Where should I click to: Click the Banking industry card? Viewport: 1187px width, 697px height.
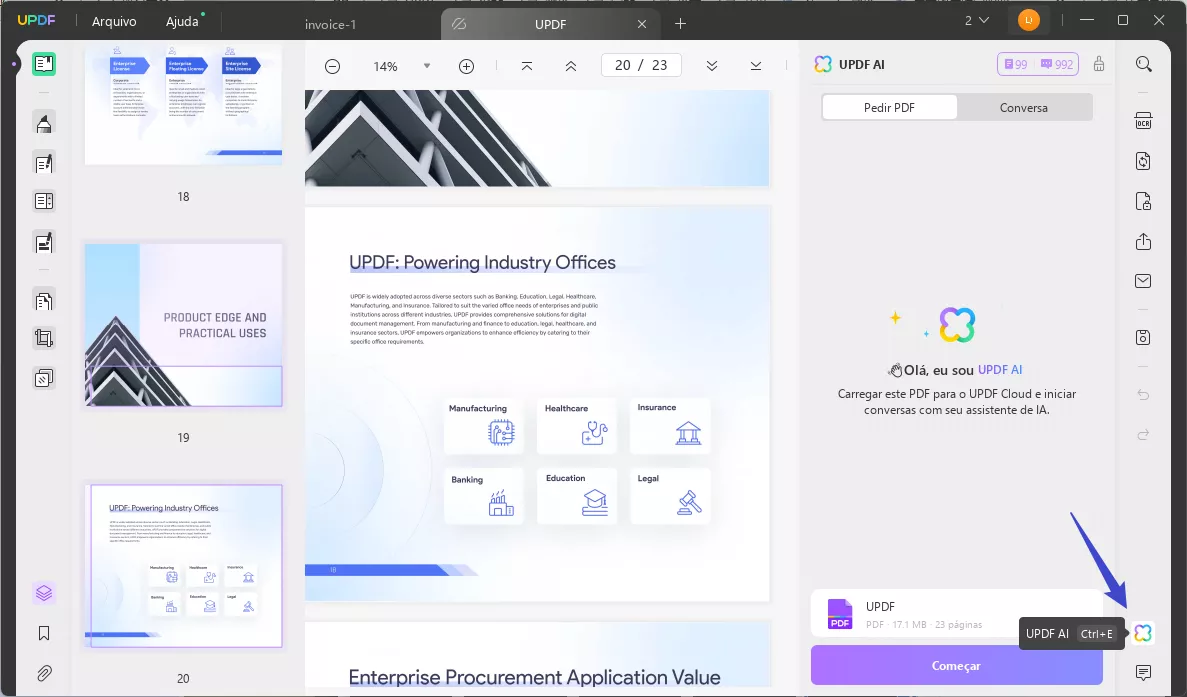(483, 496)
